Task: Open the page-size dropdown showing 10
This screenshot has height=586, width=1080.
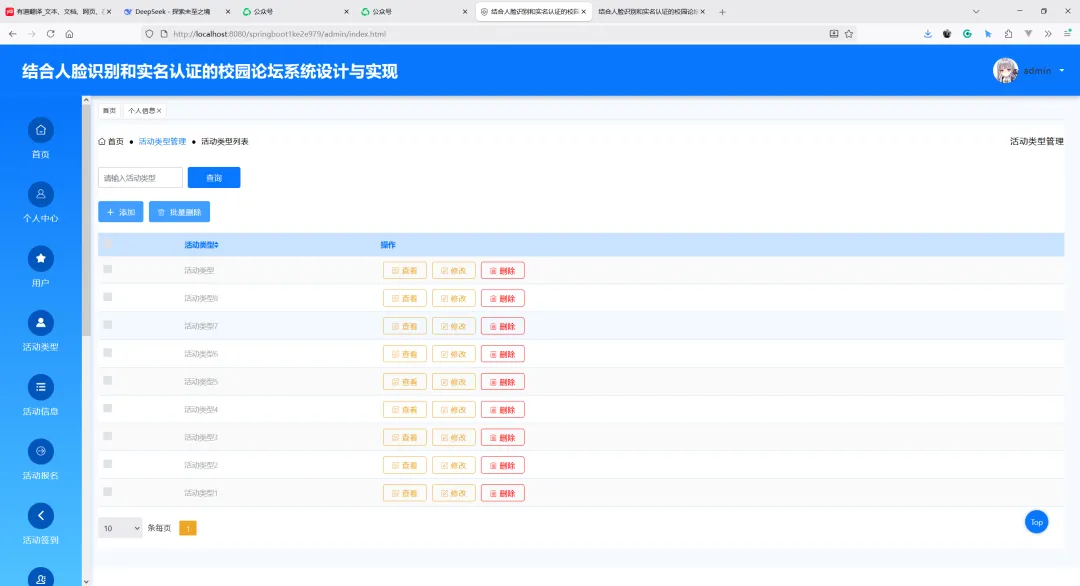Action: tap(121, 528)
